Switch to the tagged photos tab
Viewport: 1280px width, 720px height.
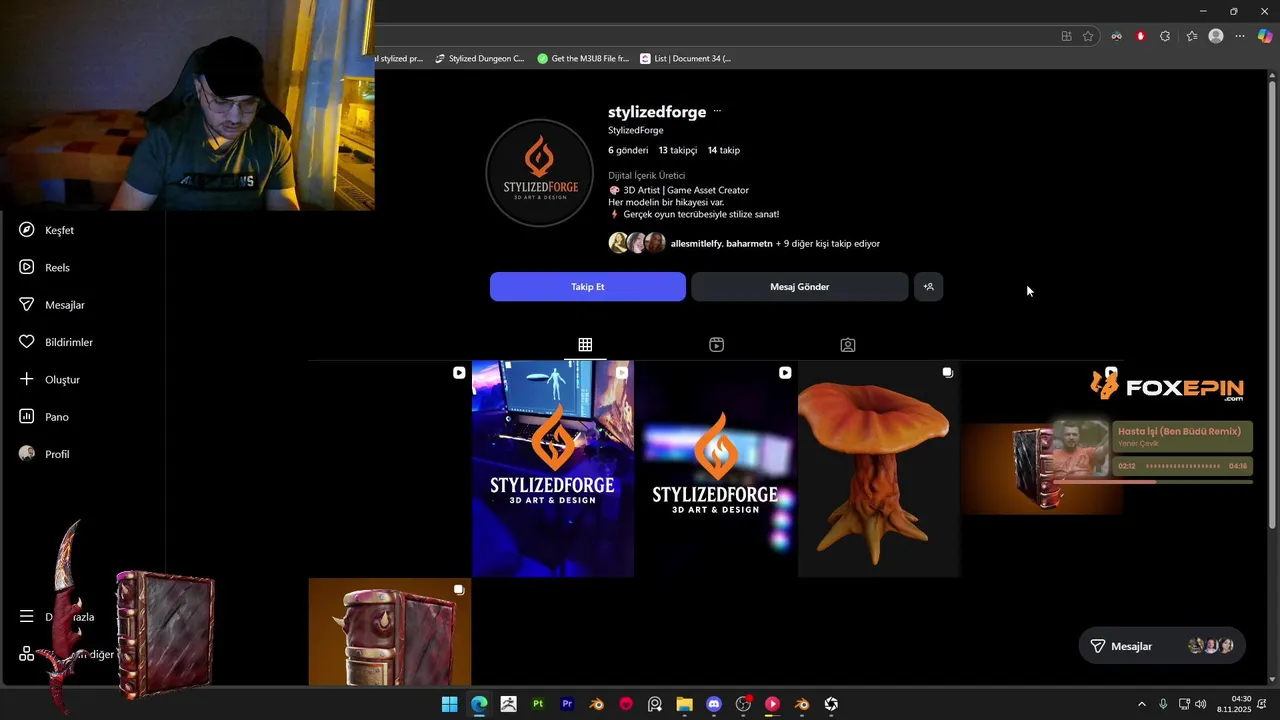(x=848, y=345)
